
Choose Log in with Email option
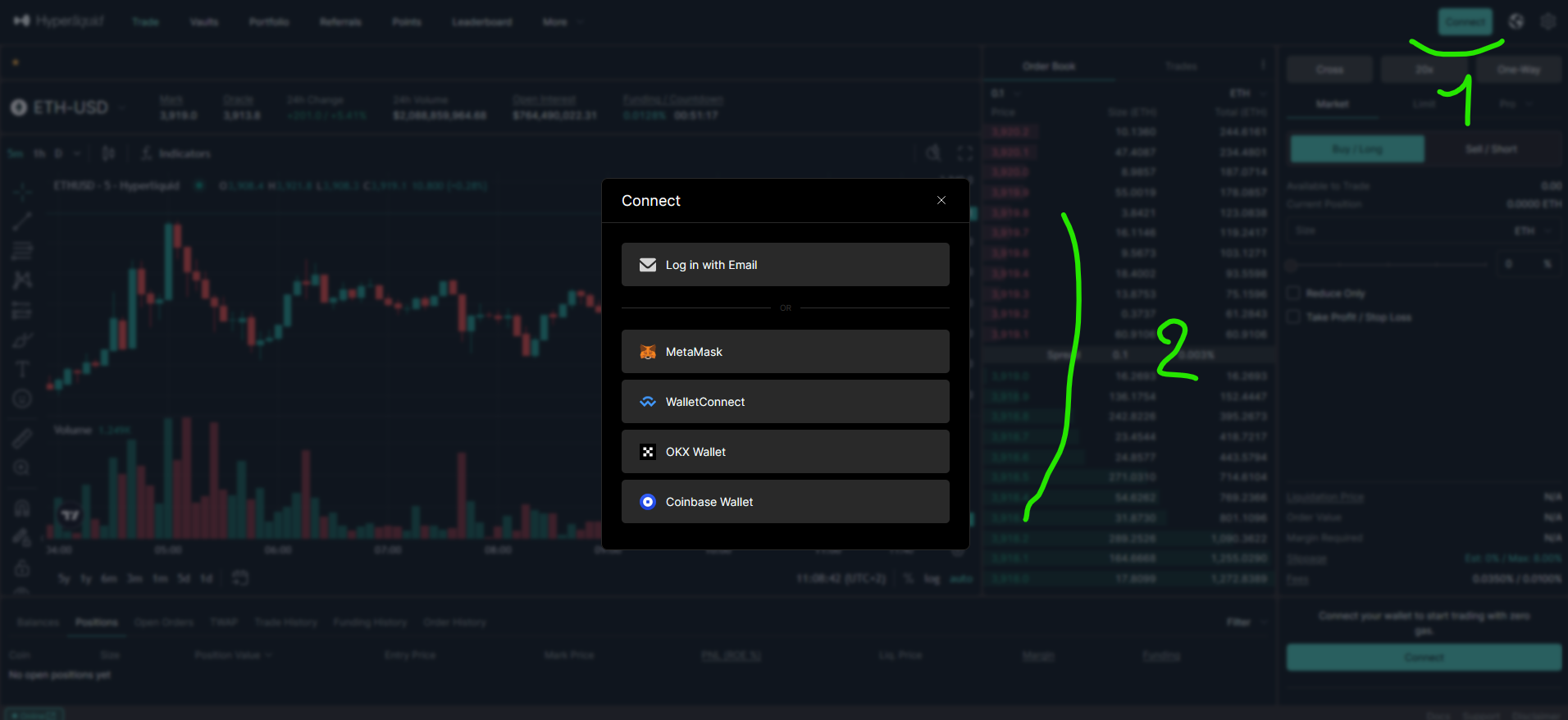click(786, 265)
